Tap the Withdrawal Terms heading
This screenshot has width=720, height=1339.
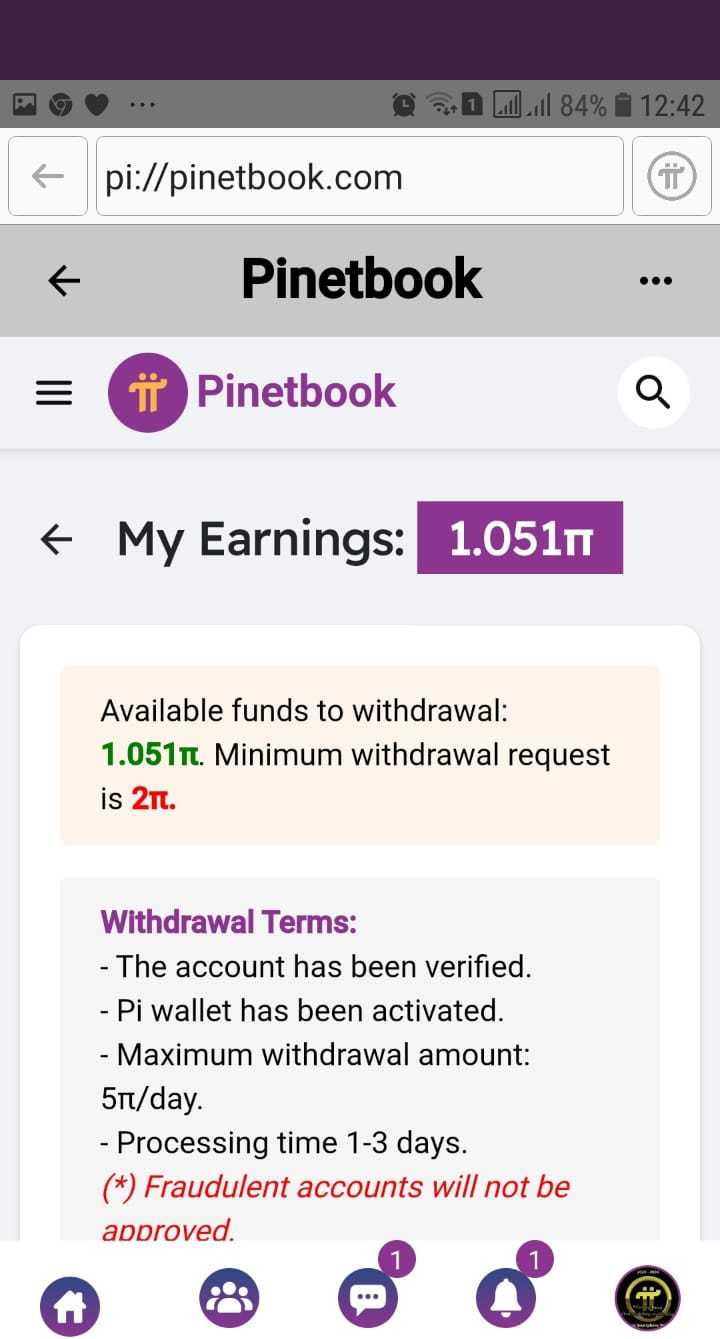228,921
